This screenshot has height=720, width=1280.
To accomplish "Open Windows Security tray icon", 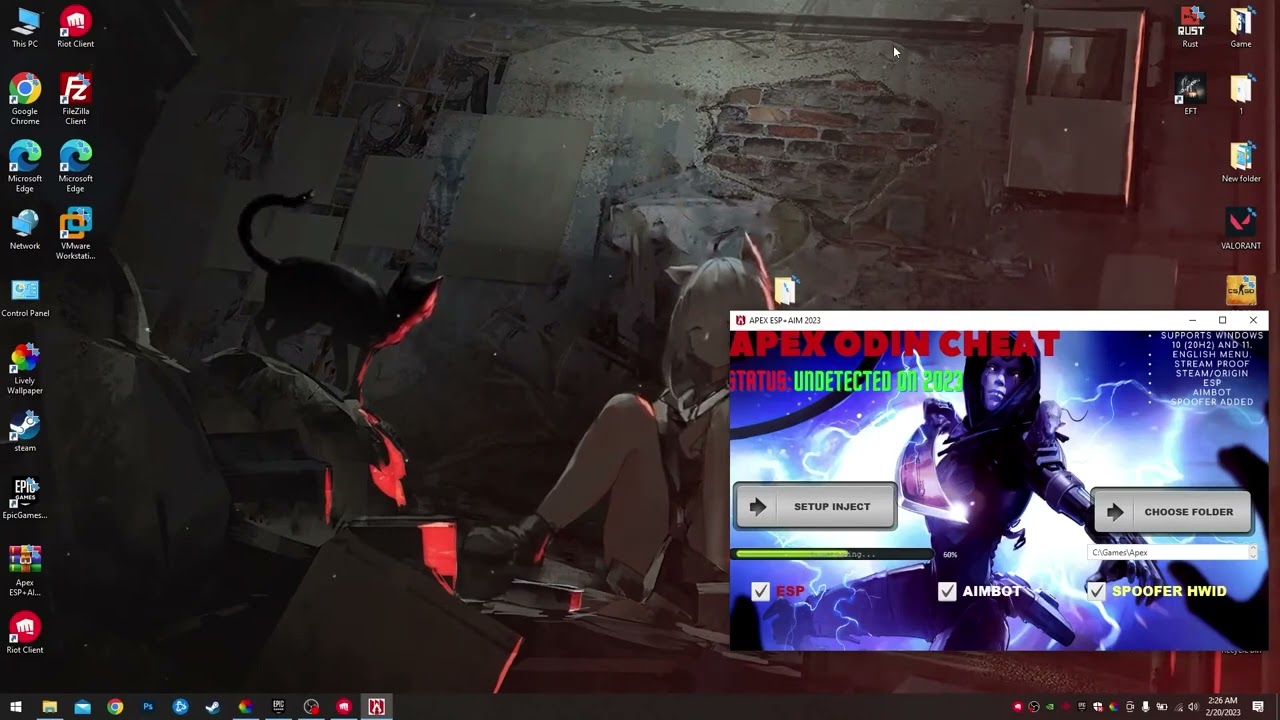I will [1098, 707].
